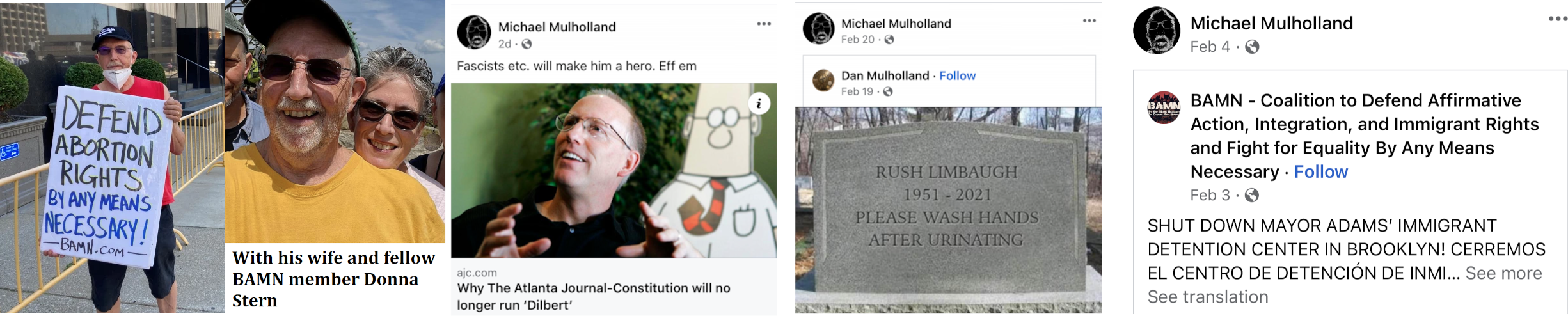Click the info icon on Dilbert image
This screenshot has height=316, width=1568.
(759, 103)
